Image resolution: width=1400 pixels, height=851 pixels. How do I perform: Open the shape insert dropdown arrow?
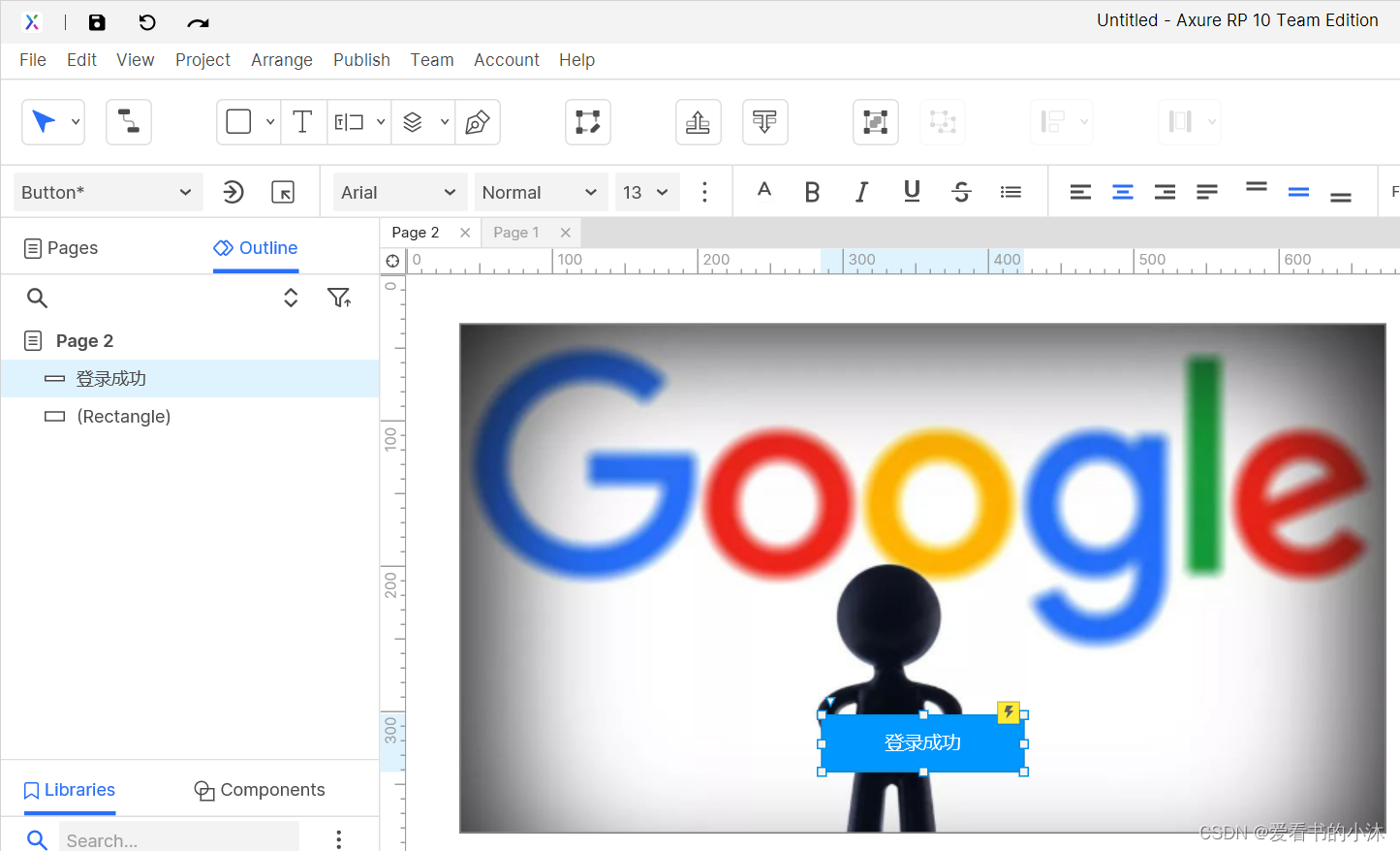point(270,122)
